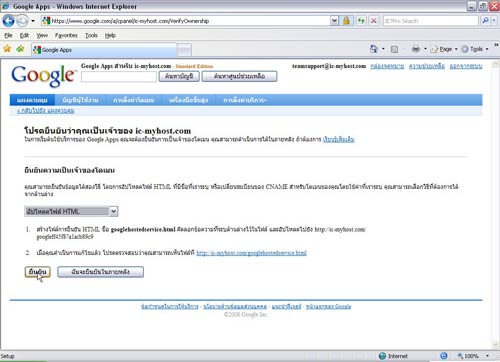Click the browser Forward arrow button
Image resolution: width=500 pixels, height=362 pixels.
pos(22,21)
